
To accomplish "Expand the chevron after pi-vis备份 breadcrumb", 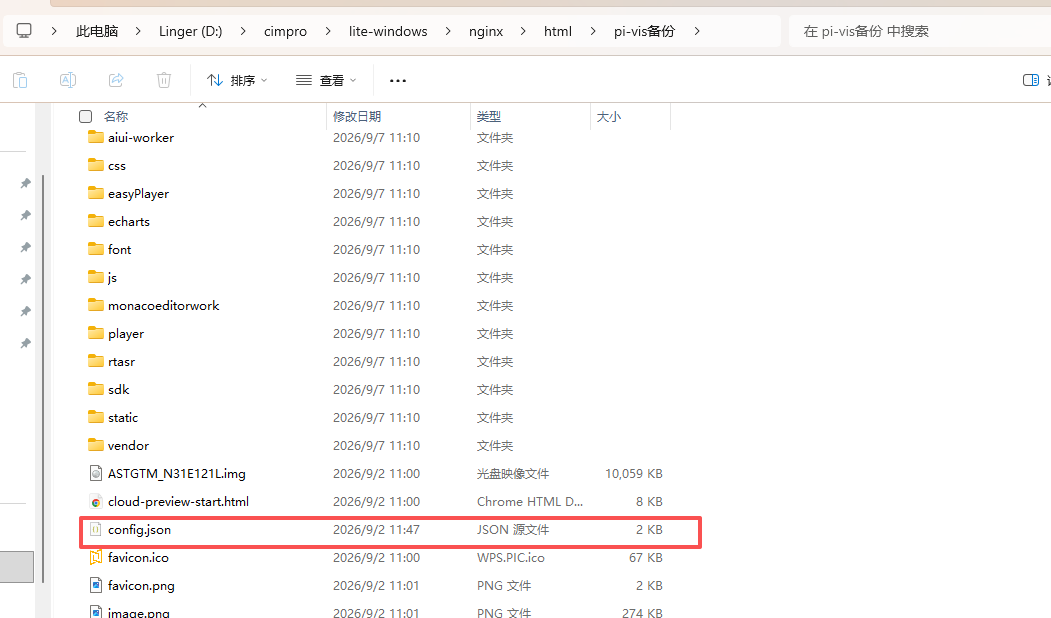I will pyautogui.click(x=697, y=32).
